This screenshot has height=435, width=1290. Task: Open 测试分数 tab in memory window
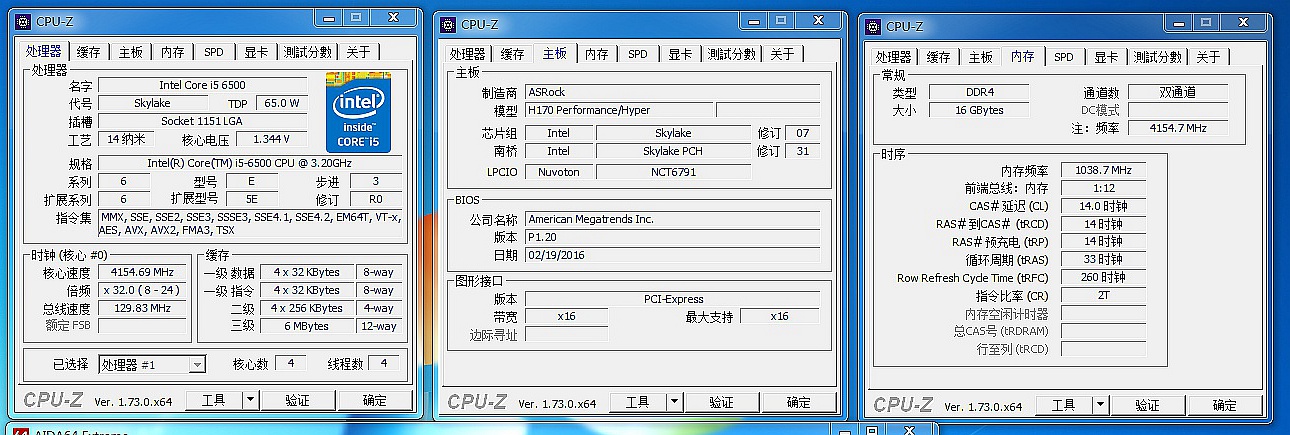point(1157,57)
